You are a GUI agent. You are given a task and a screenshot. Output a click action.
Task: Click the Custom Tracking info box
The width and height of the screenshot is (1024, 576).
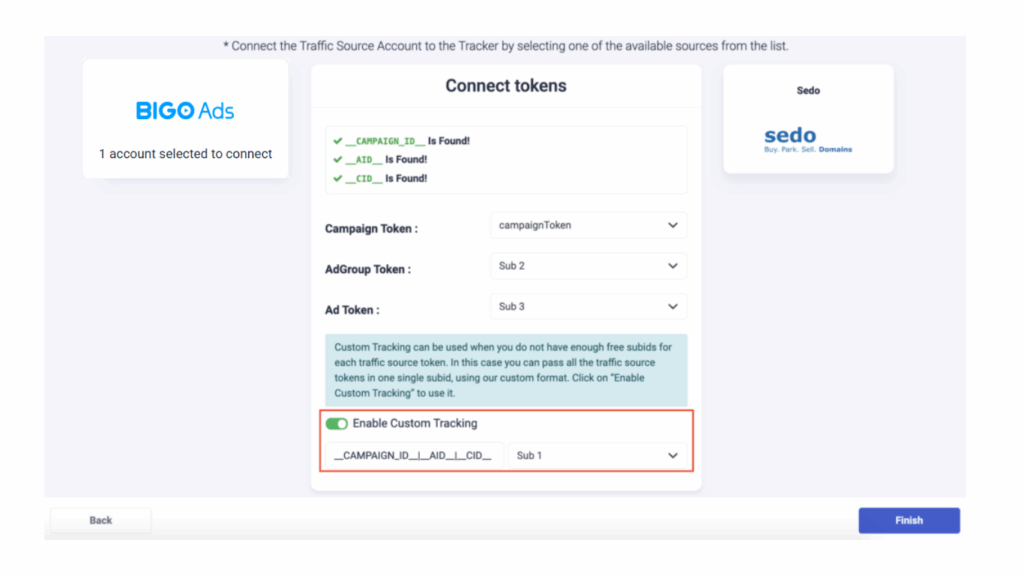click(x=506, y=370)
